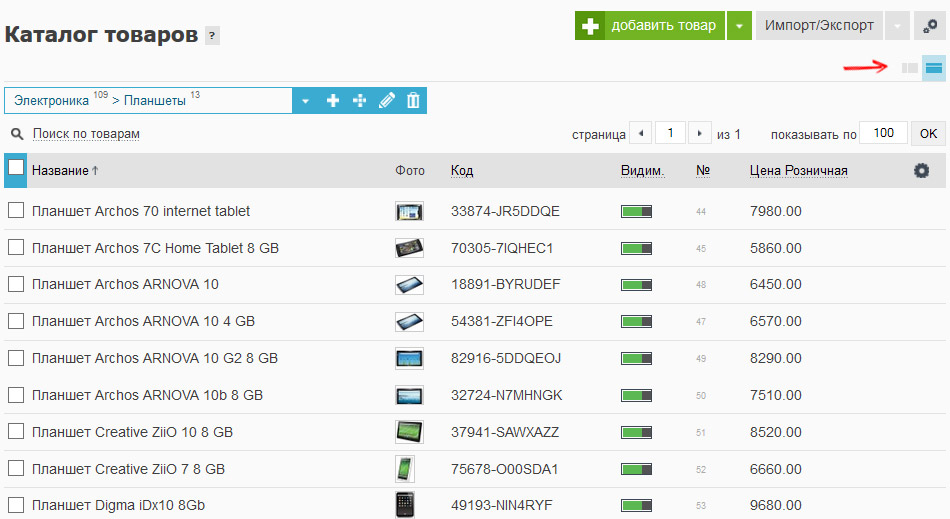Open photo of Archos ARNOVA 10
Viewport: 950px width, 519px height.
click(409, 285)
